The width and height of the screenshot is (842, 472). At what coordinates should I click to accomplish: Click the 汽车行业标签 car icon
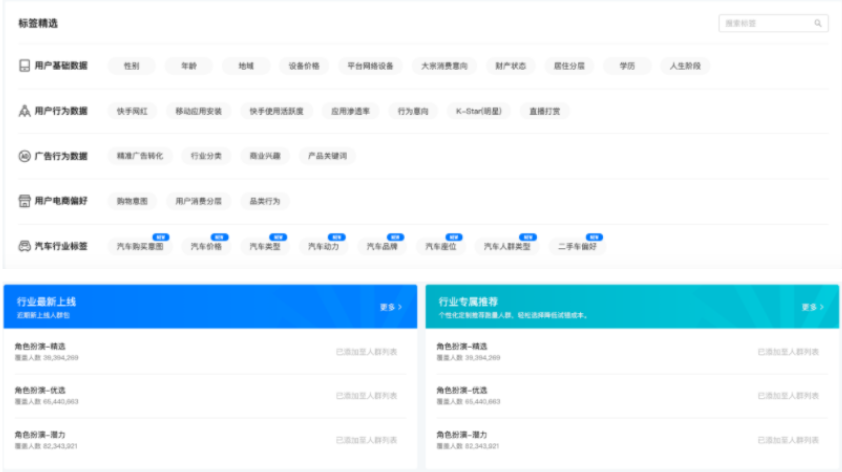(x=24, y=246)
